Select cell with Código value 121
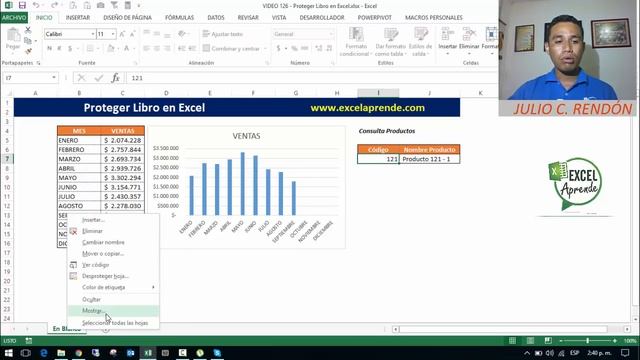This screenshot has width=640, height=360. [378, 159]
